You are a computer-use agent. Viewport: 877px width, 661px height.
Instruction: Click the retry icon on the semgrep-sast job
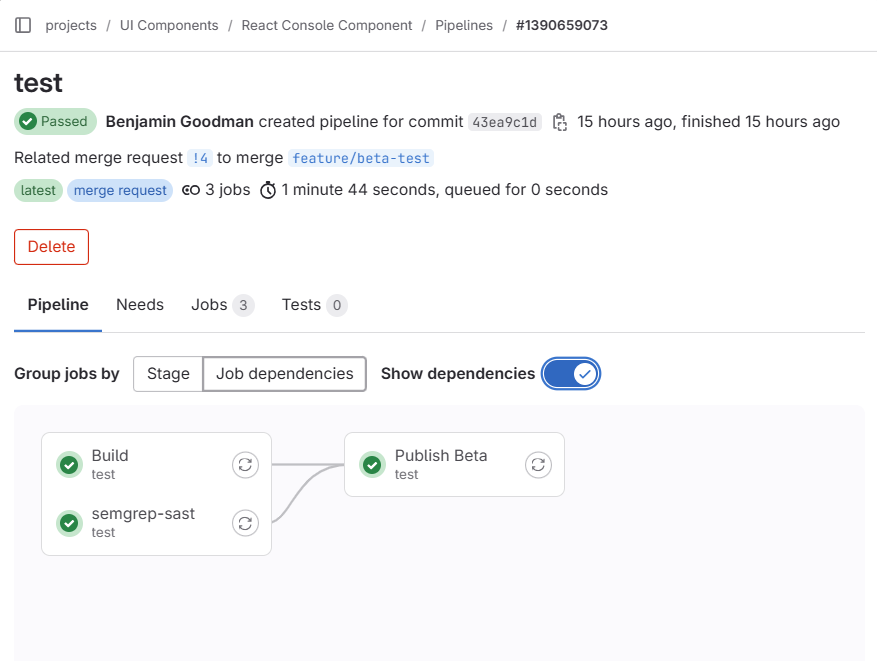[245, 523]
